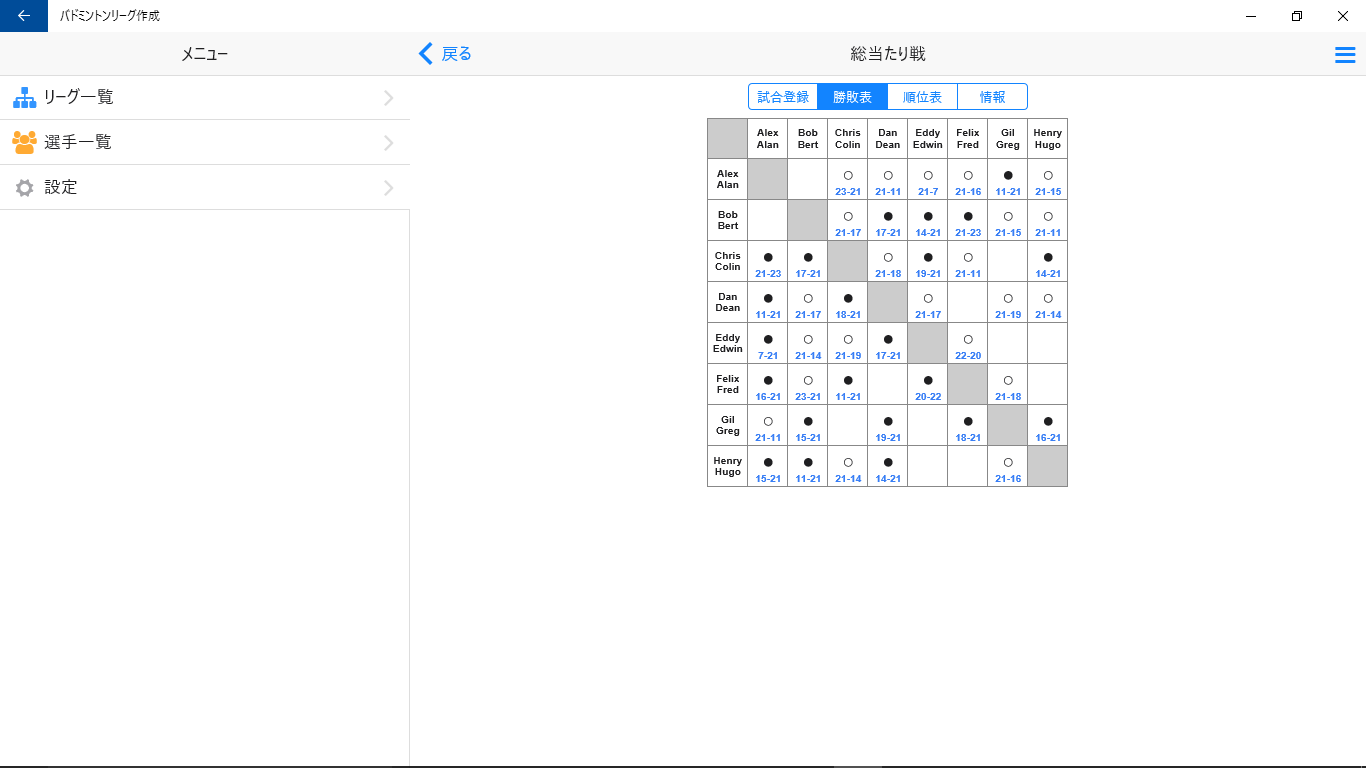The width and height of the screenshot is (1366, 768).
Task: Click the 設定 gear icon
Action: [x=22, y=187]
